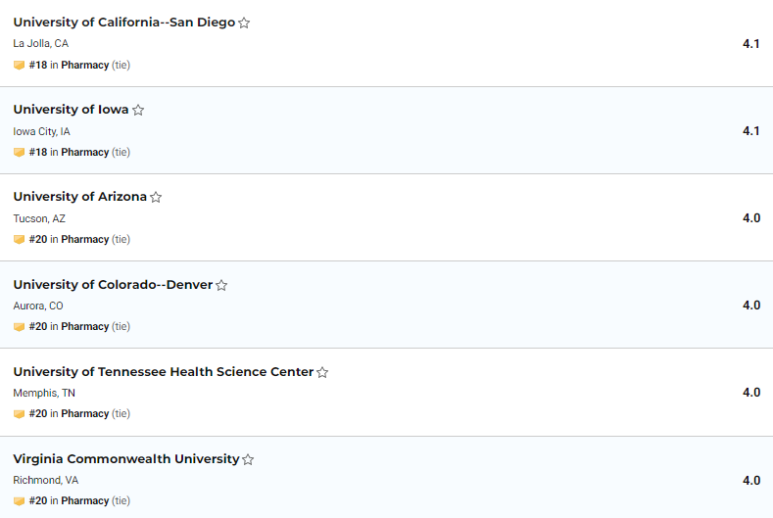Toggle the star next to University of Iowa
Screen dimensions: 773x518
[x=138, y=110]
